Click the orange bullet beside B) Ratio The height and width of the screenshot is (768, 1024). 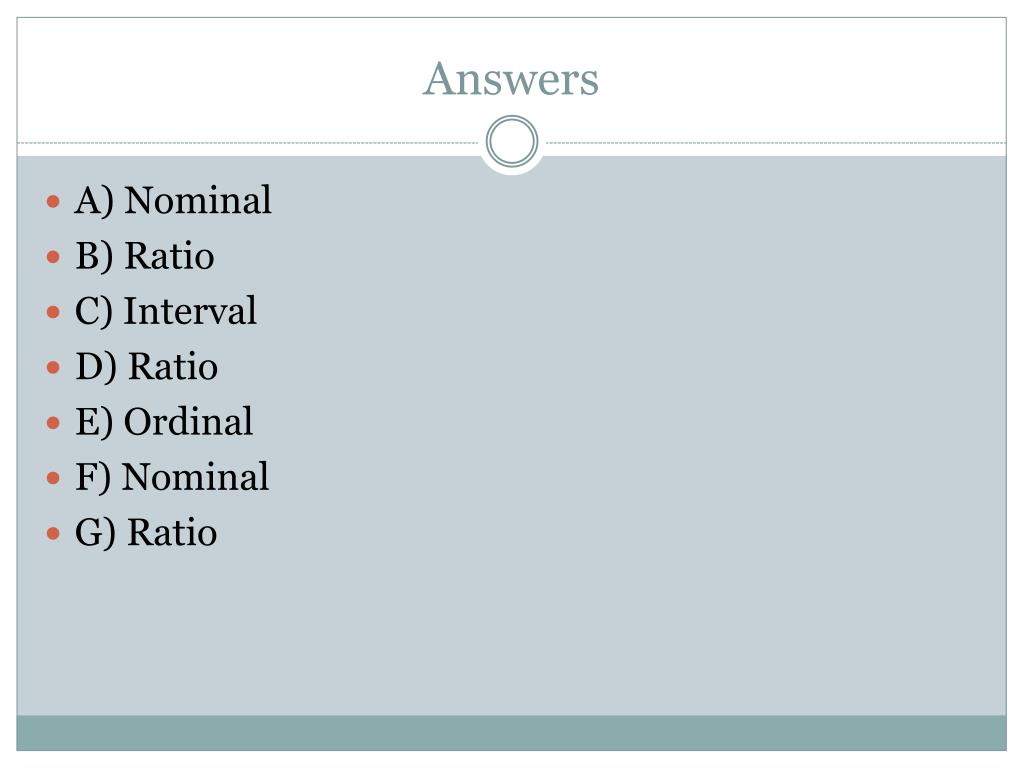click(54, 257)
